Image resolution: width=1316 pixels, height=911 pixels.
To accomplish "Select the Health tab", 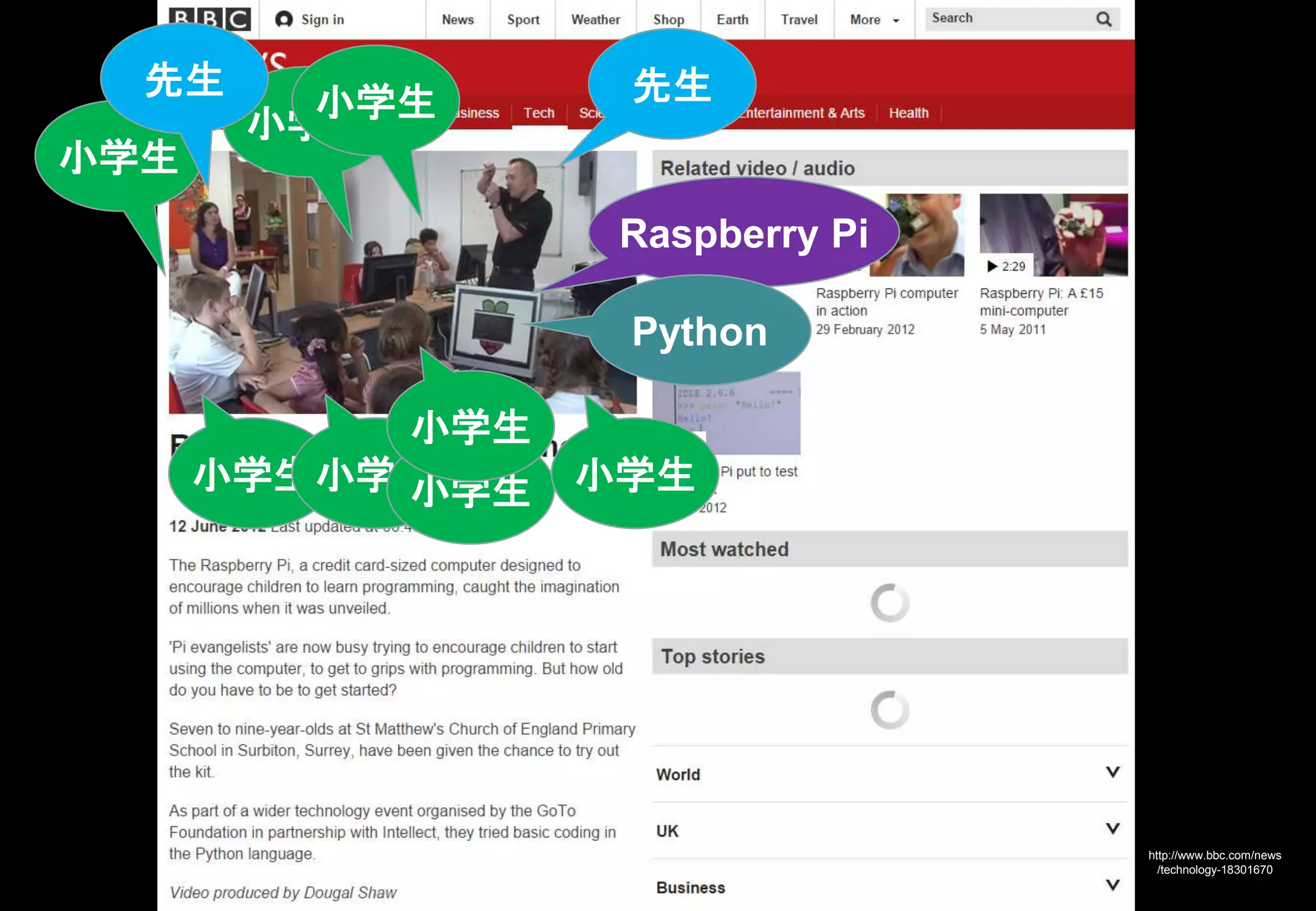I will (909, 113).
